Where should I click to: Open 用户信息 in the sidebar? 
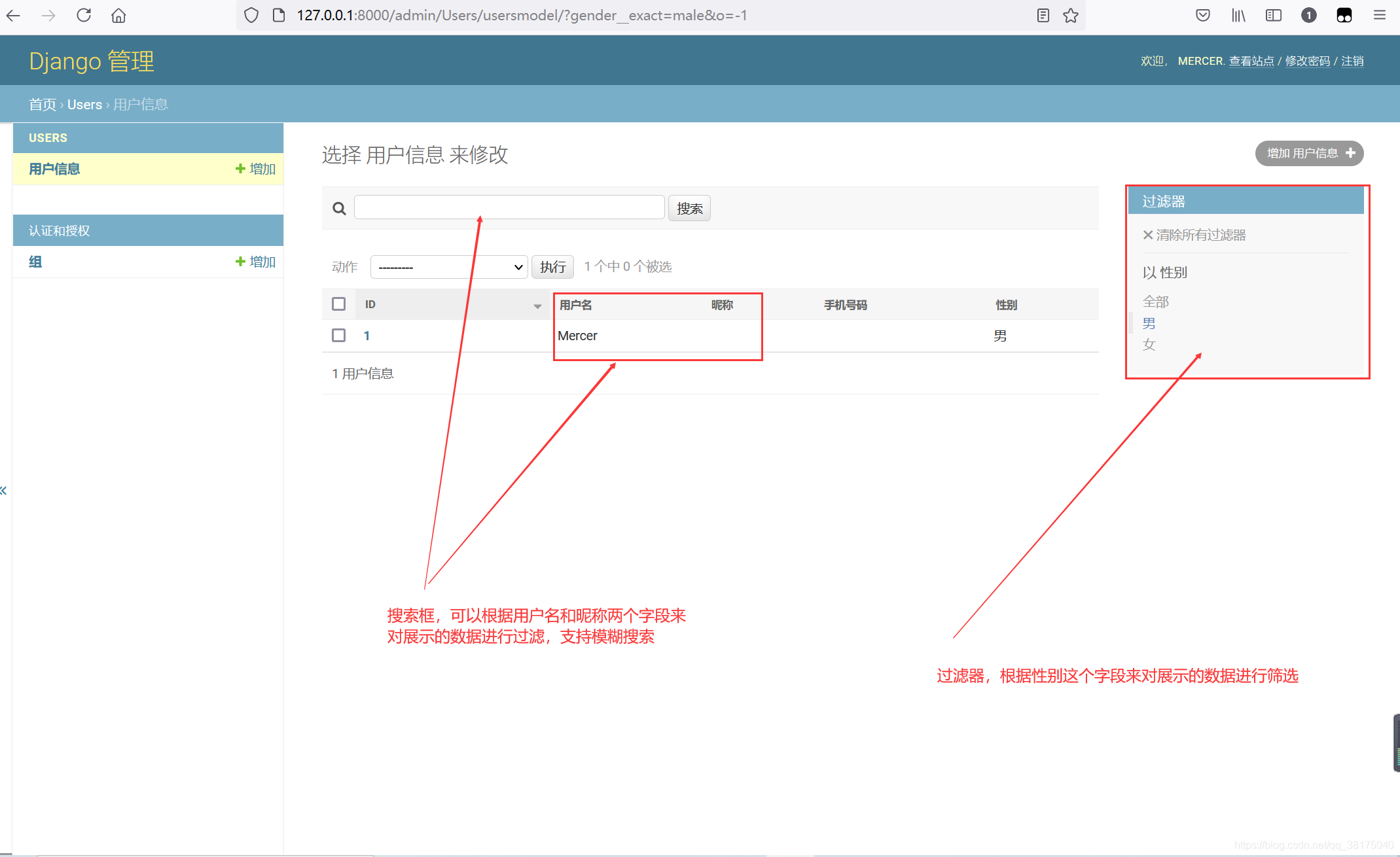coord(54,169)
